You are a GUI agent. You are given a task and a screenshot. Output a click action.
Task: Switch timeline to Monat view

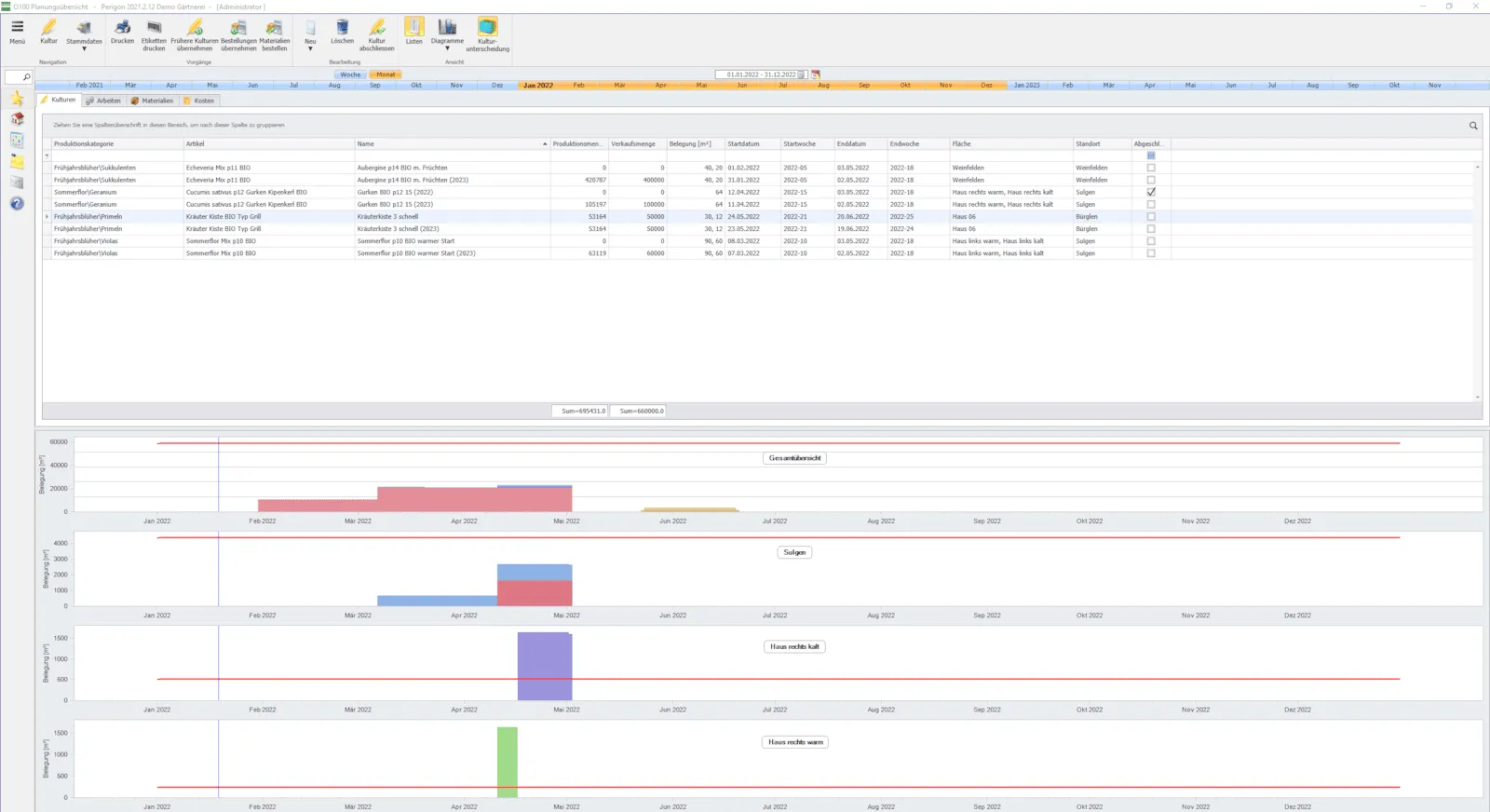point(386,74)
